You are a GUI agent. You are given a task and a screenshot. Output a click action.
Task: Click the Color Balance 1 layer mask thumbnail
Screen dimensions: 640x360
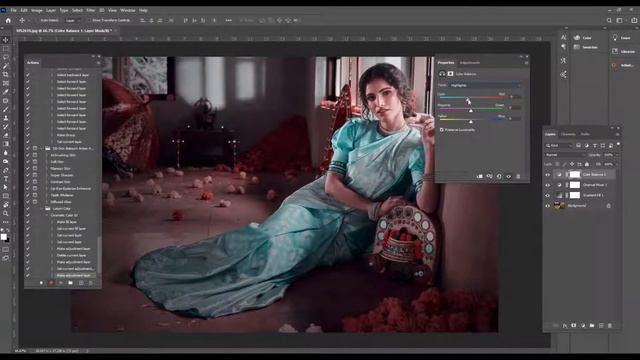pos(575,175)
